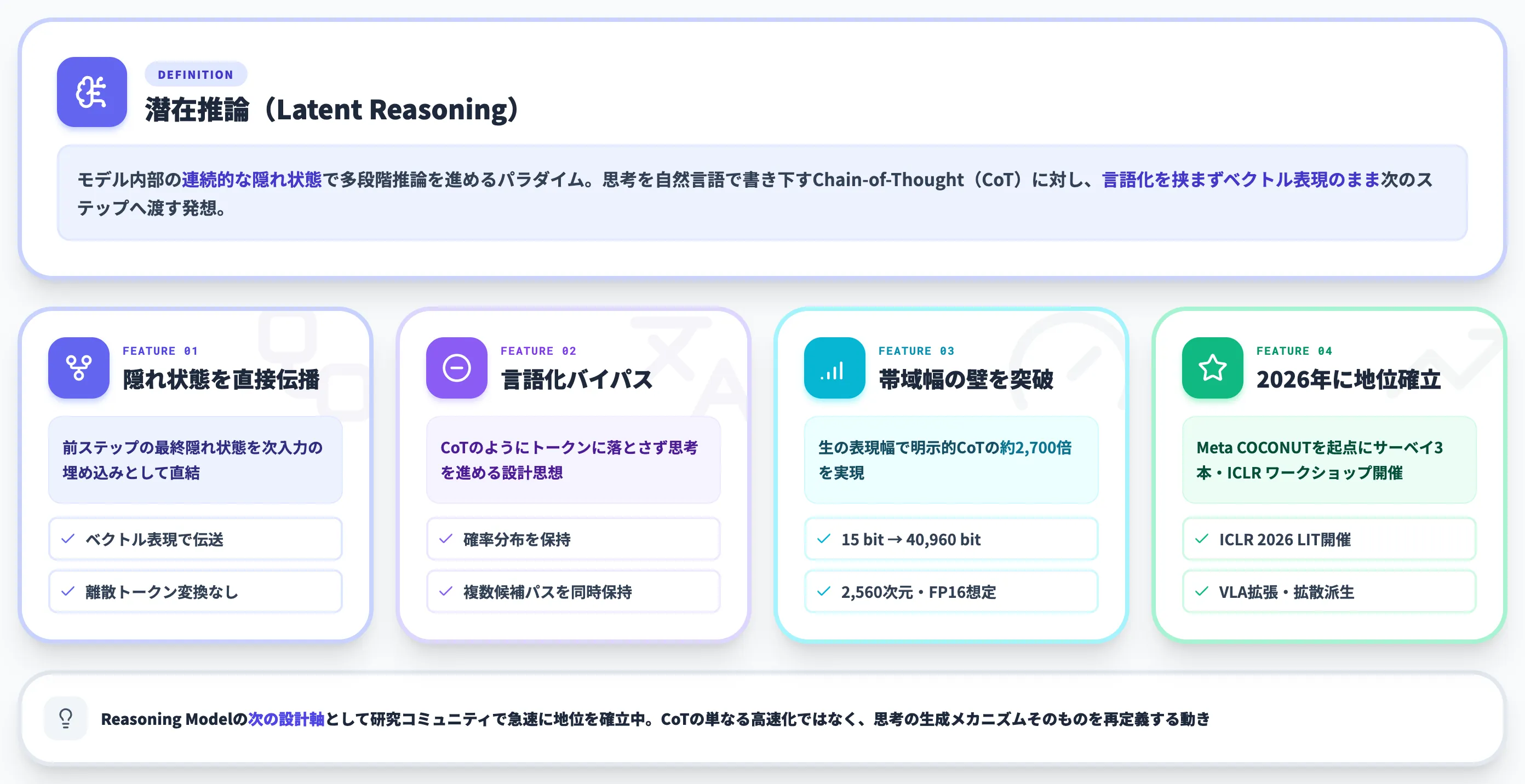Click description 生の表現幅で明示的CoTの約2,700倍を実現
1525x784 pixels.
pos(945,460)
